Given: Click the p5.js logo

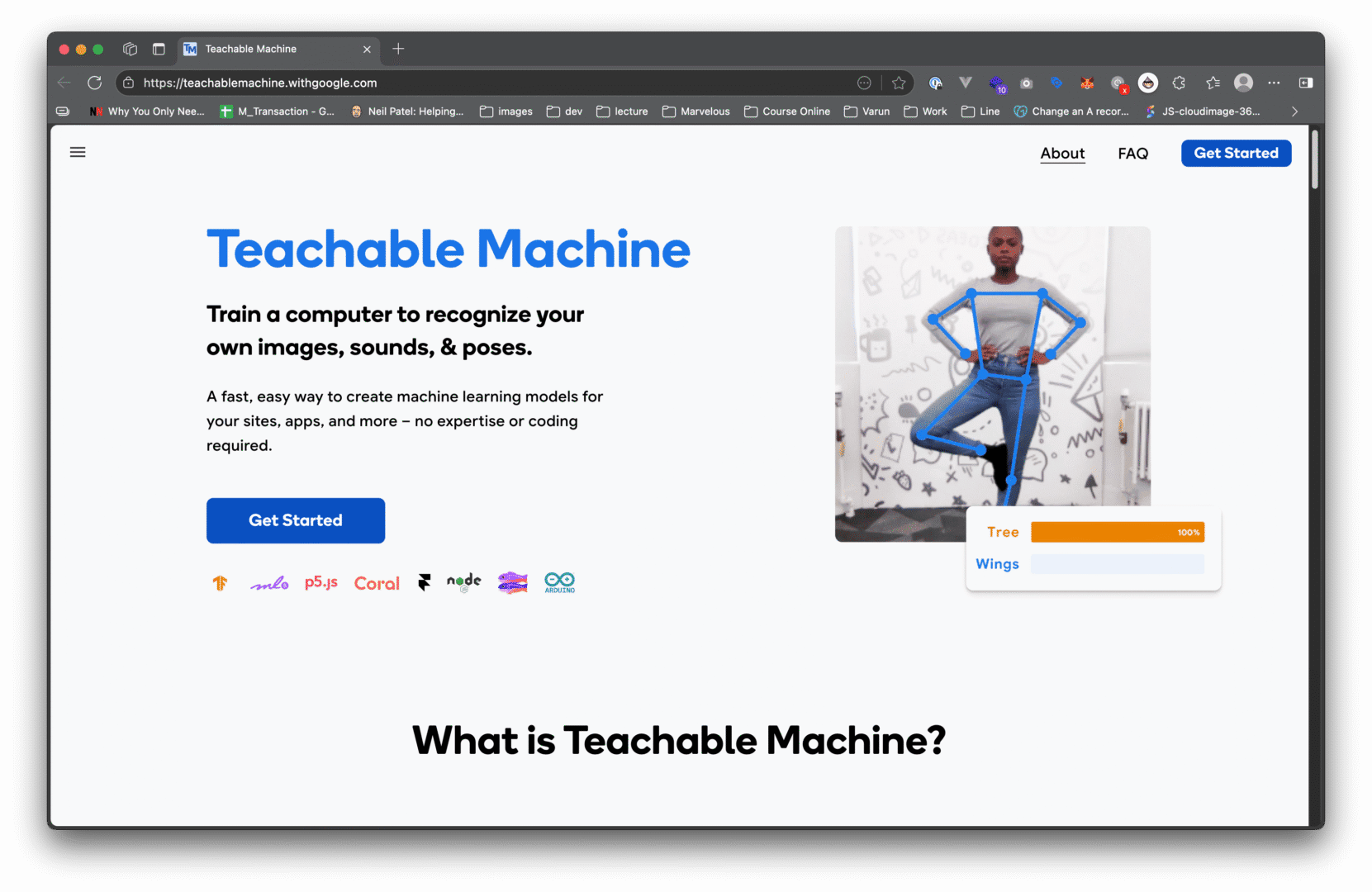Looking at the screenshot, I should [320, 583].
